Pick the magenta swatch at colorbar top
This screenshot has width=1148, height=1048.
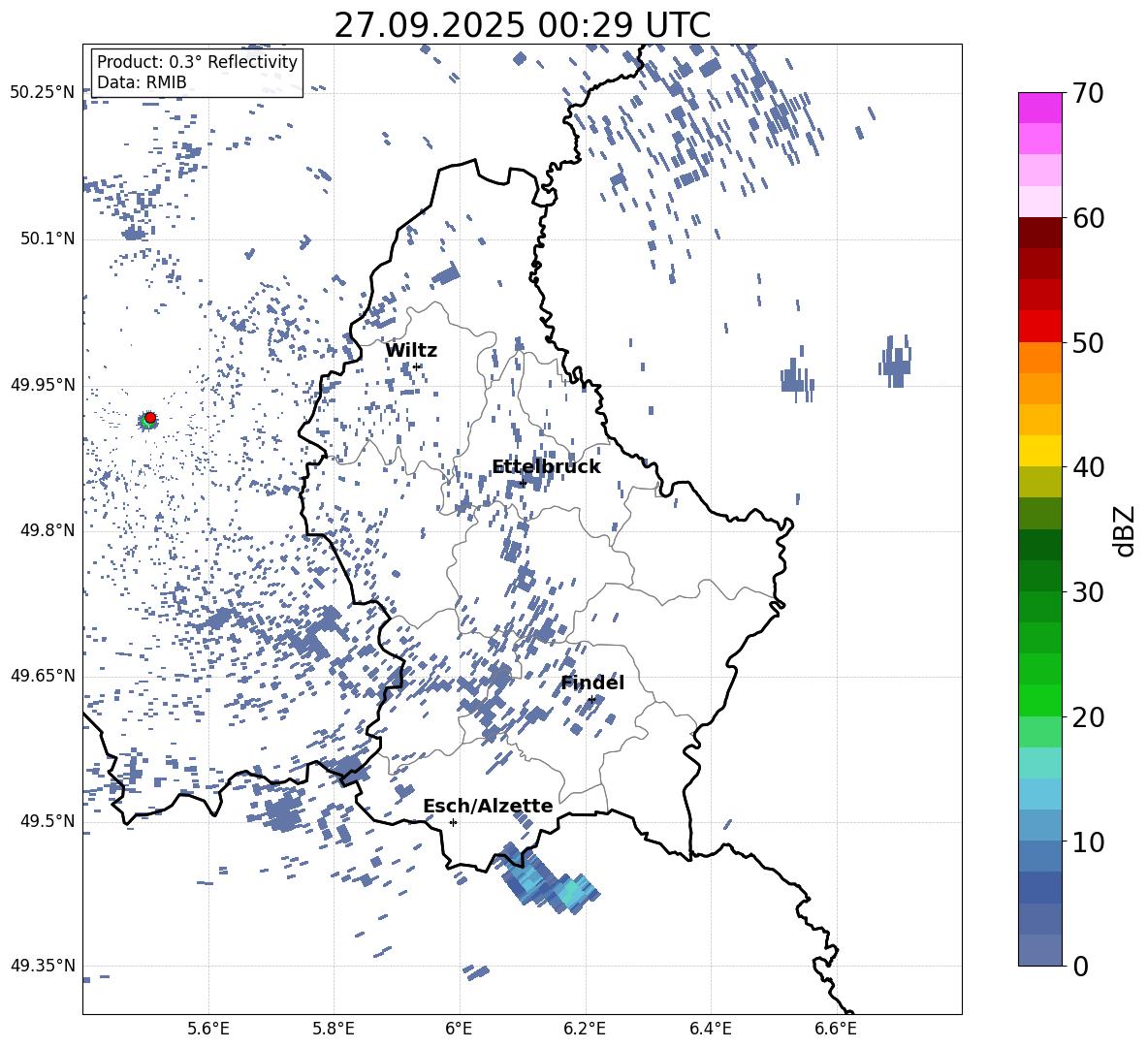point(1040,108)
